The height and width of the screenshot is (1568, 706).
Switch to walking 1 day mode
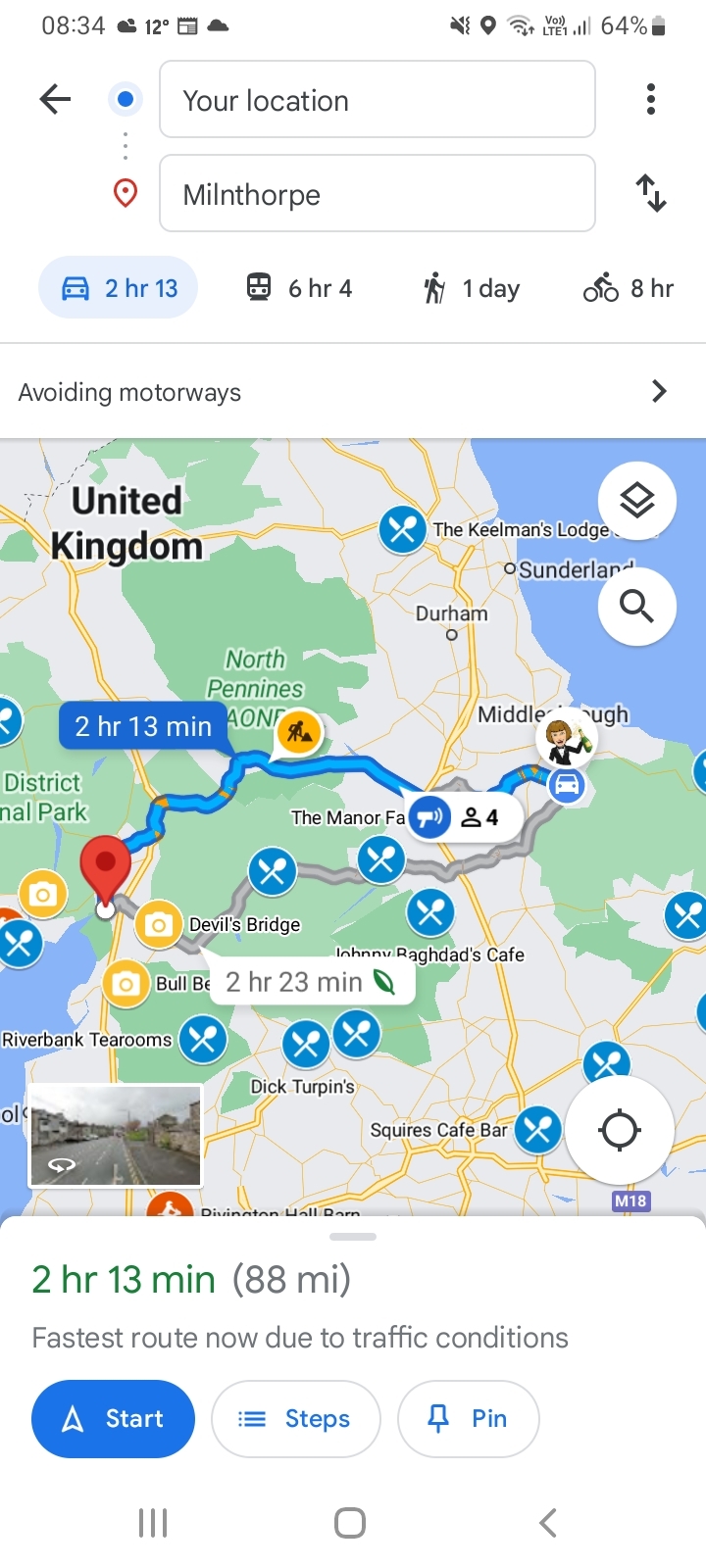coord(471,288)
